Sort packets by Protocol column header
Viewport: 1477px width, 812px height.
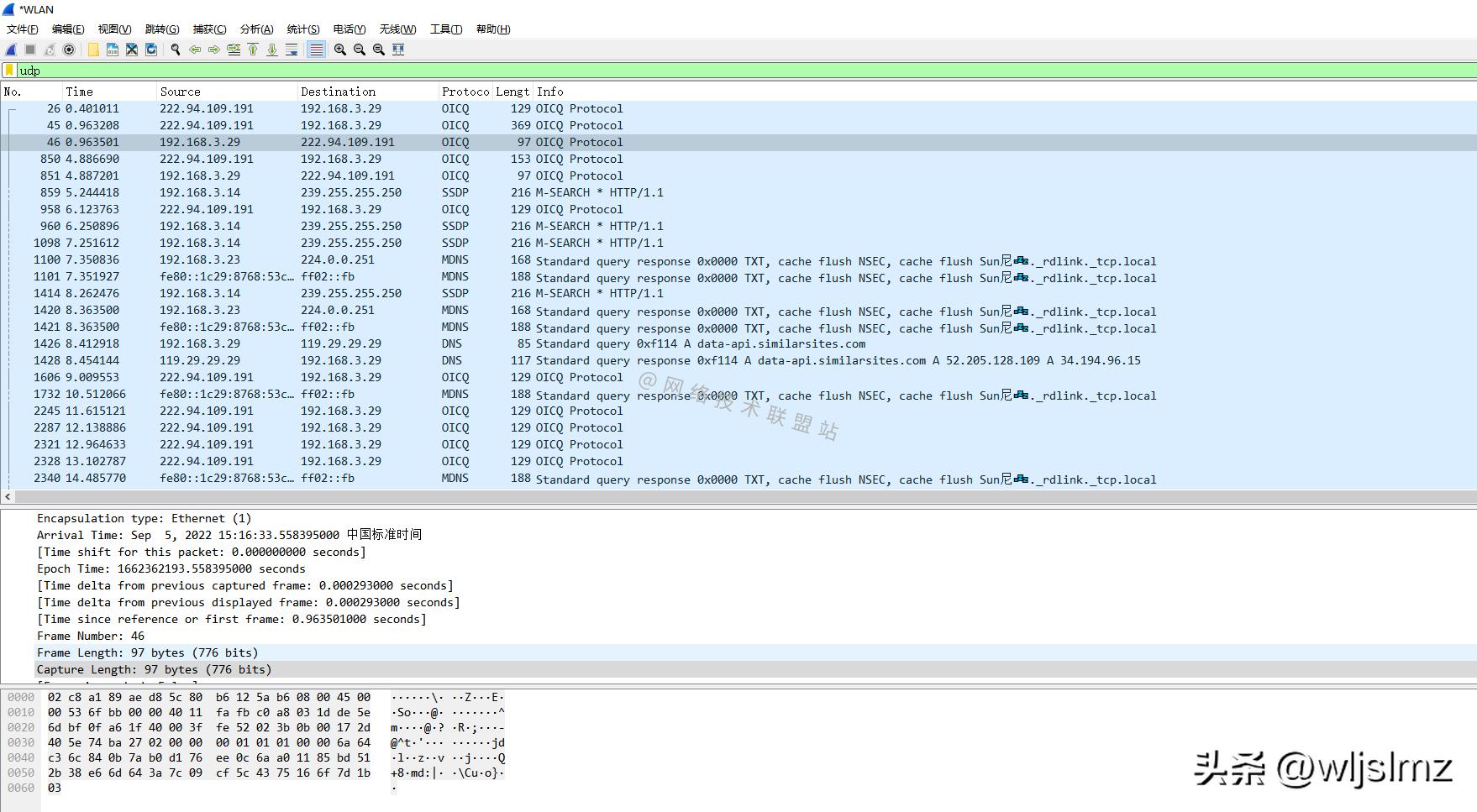click(x=465, y=92)
